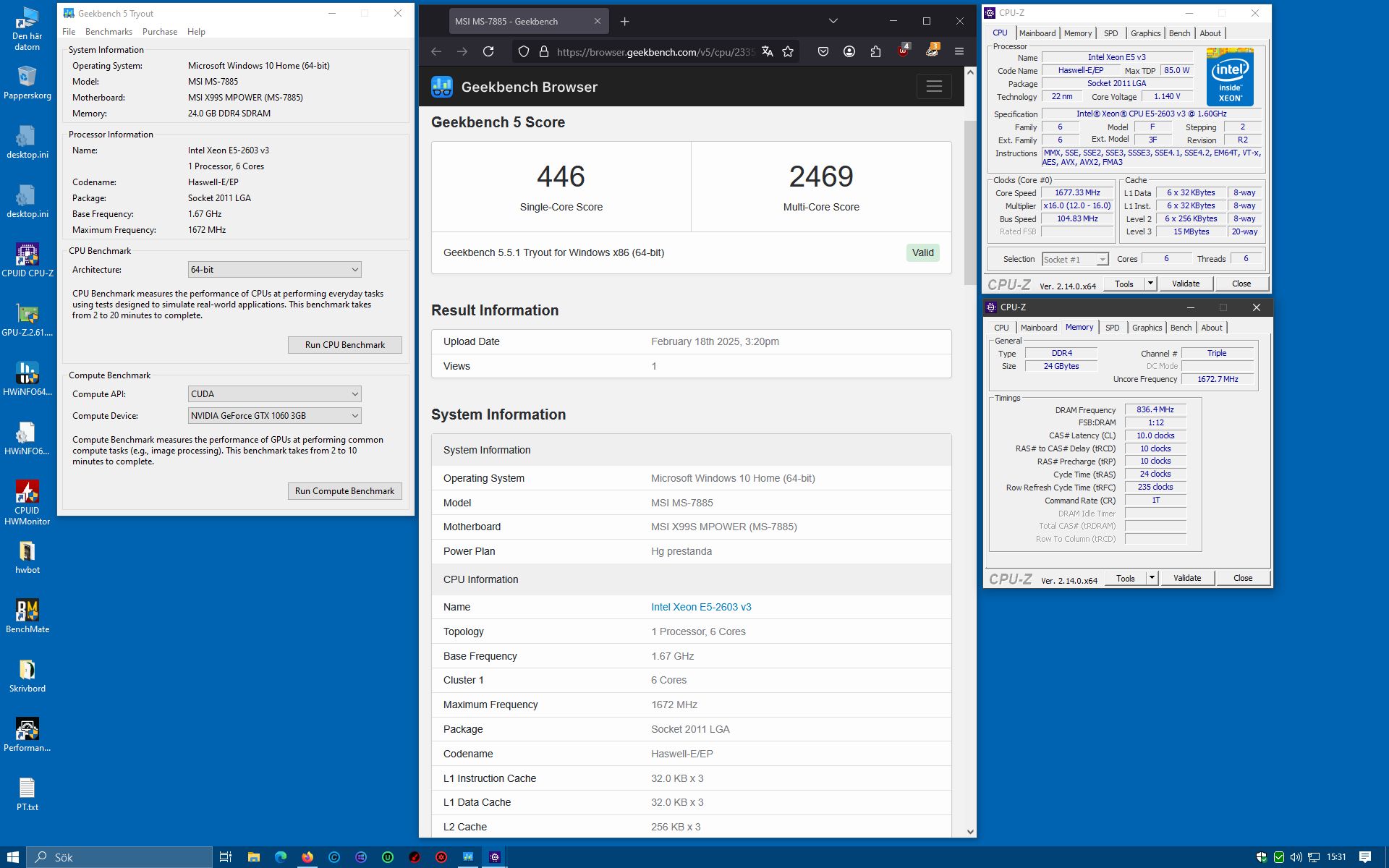Click the site padlock security icon

click(x=543, y=51)
